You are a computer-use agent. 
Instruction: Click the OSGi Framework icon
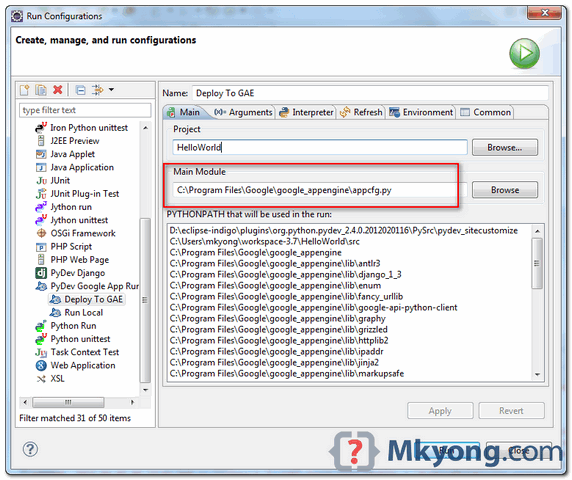point(41,233)
